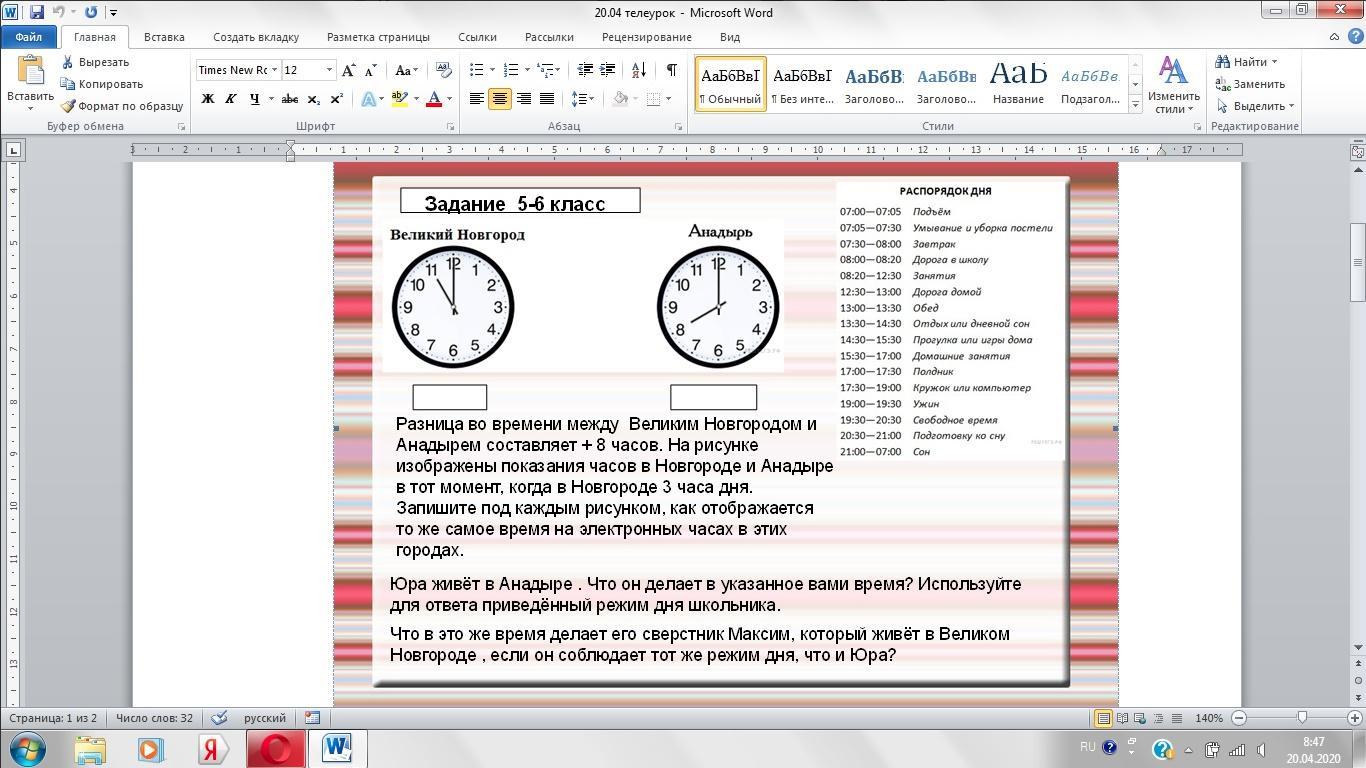
Task: Expand the styles gallery list
Action: click(x=1135, y=104)
